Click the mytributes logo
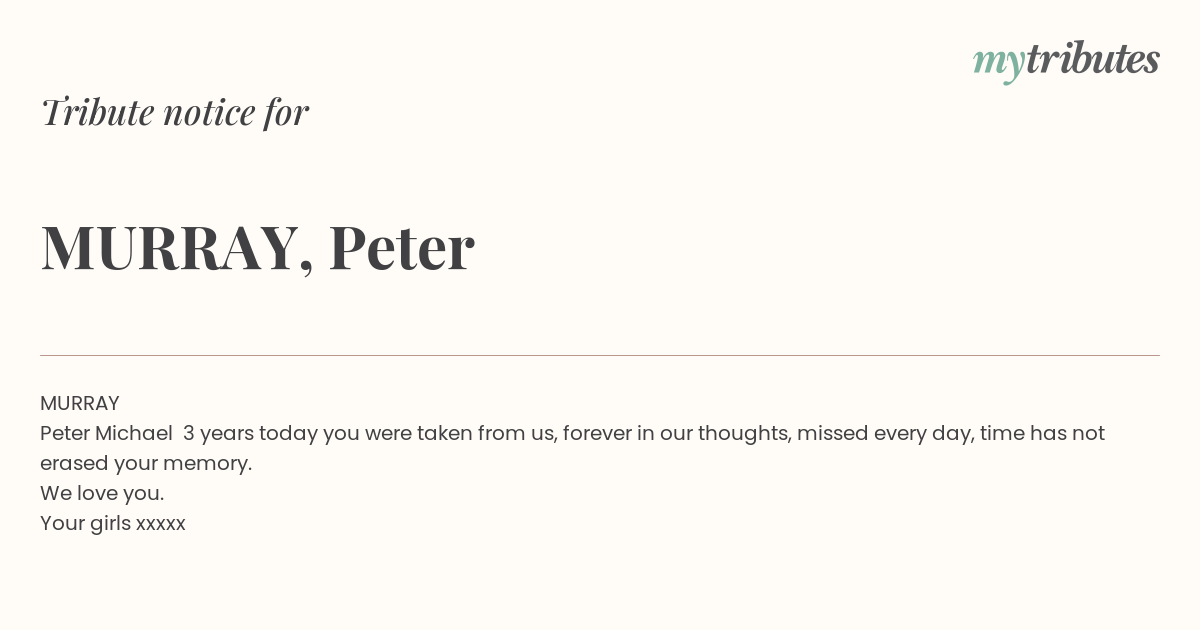Screen dimensions: 1200x630 [x=1066, y=60]
